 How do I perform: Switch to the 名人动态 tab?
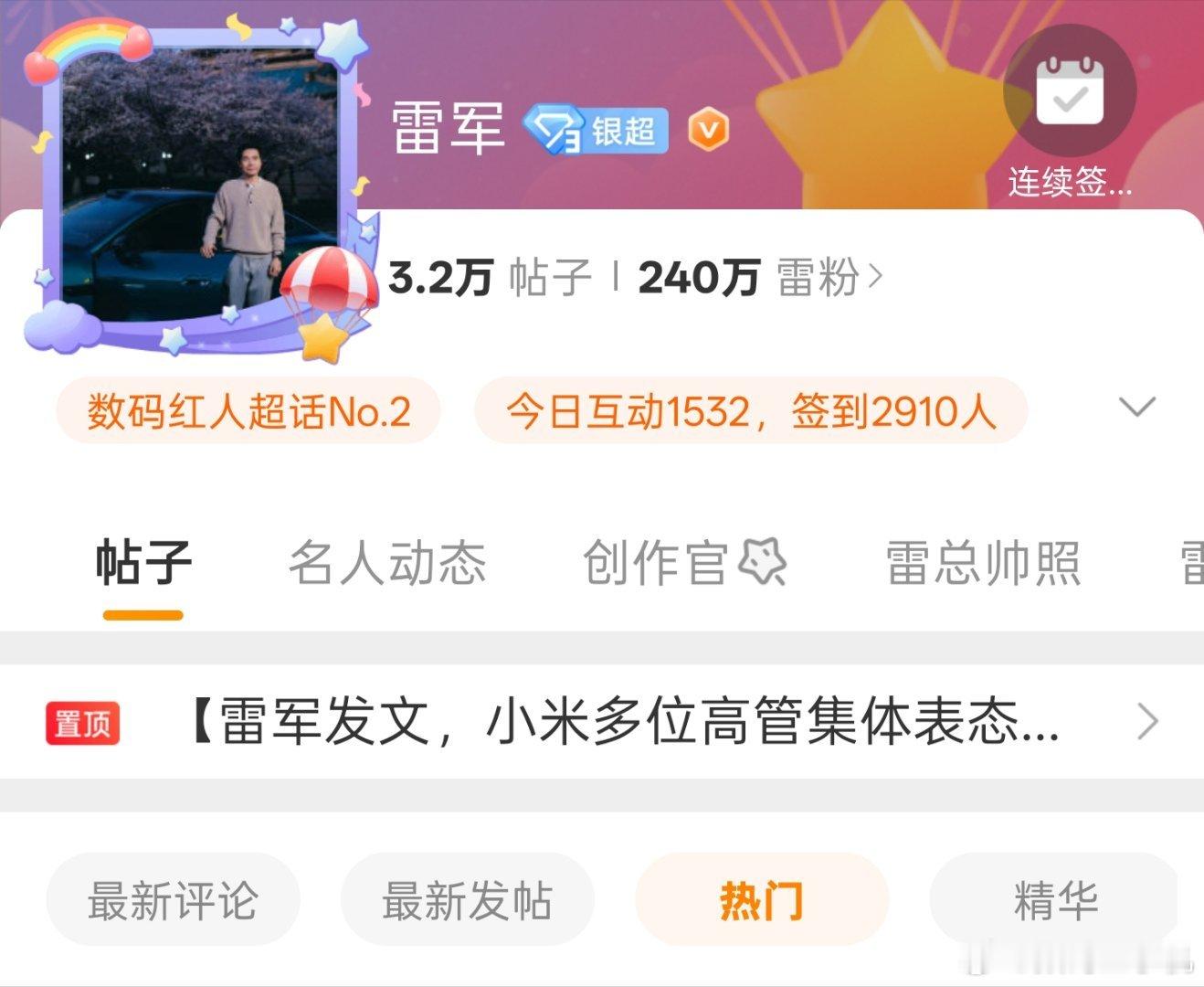[x=387, y=563]
